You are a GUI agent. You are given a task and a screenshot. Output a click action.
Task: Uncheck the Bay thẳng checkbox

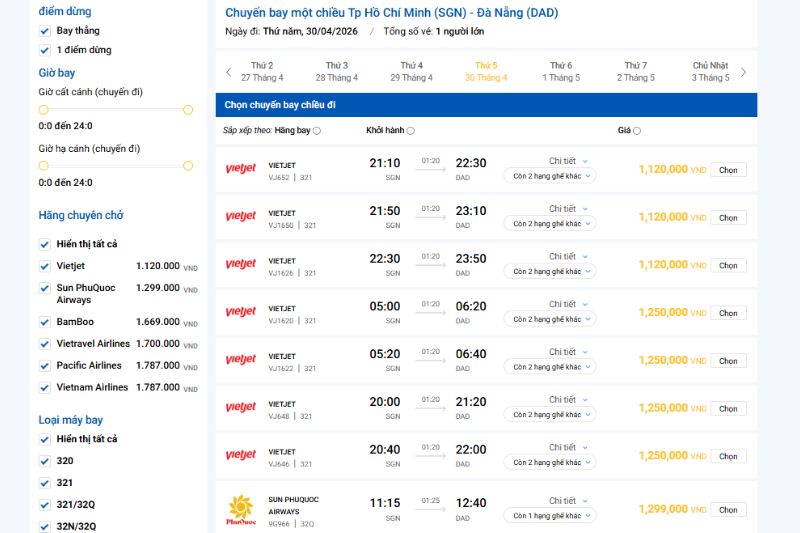pos(45,31)
